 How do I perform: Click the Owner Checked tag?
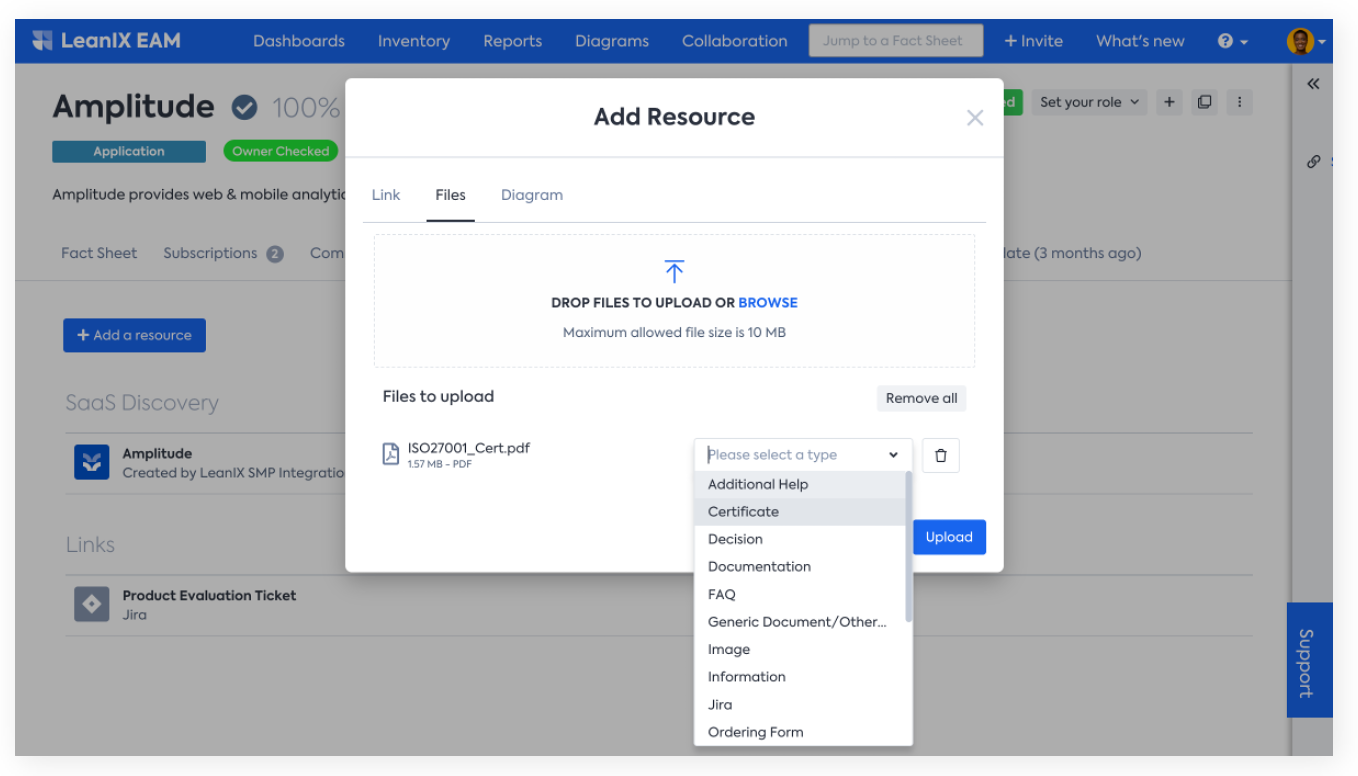point(281,151)
